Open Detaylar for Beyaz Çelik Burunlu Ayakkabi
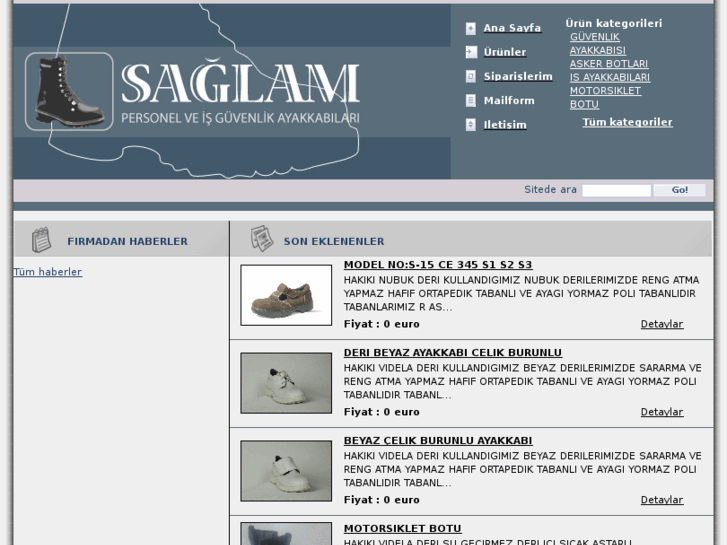This screenshot has width=727, height=545. coord(662,500)
